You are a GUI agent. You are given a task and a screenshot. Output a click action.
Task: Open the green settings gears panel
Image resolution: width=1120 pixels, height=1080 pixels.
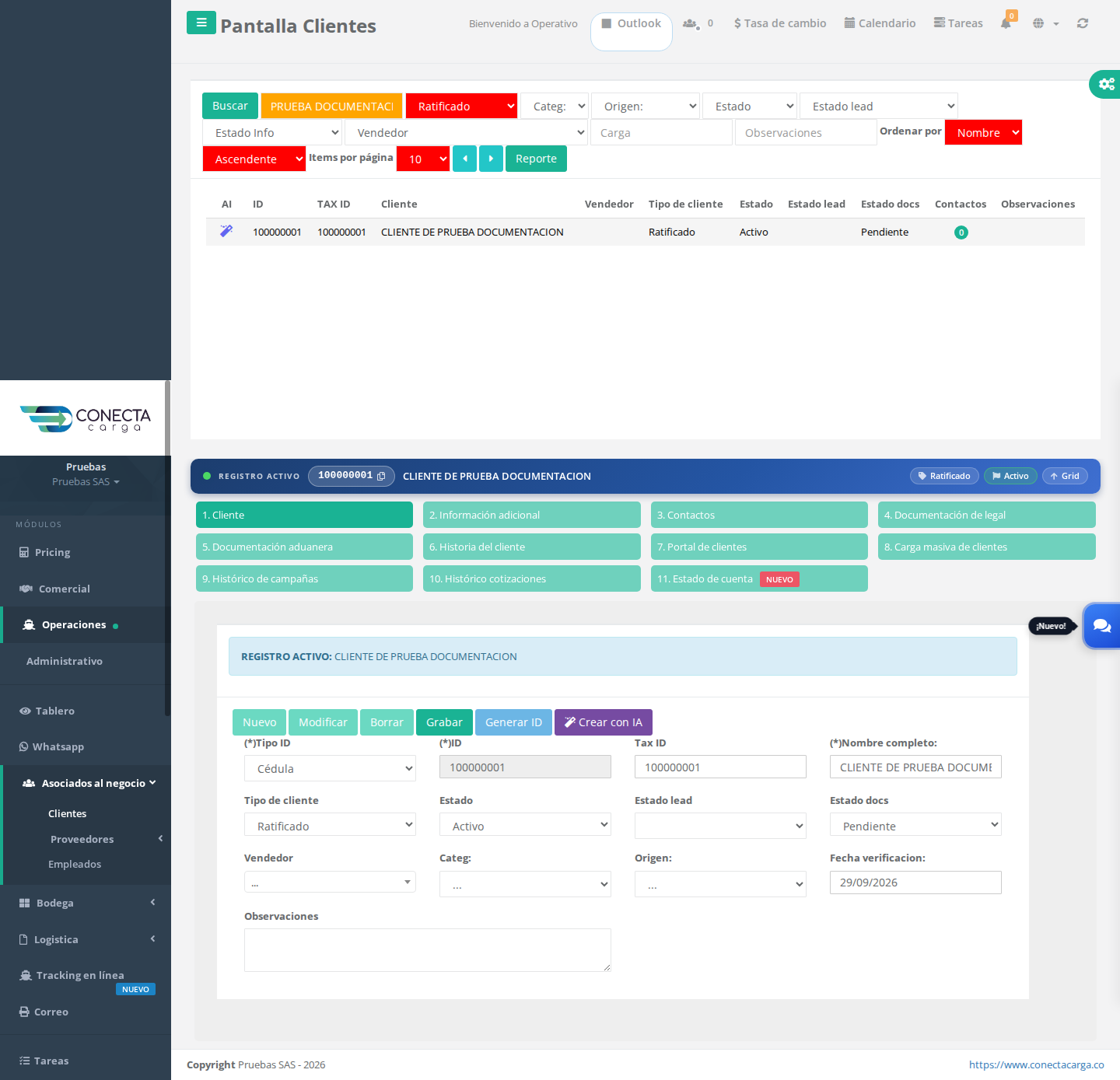(x=1105, y=84)
